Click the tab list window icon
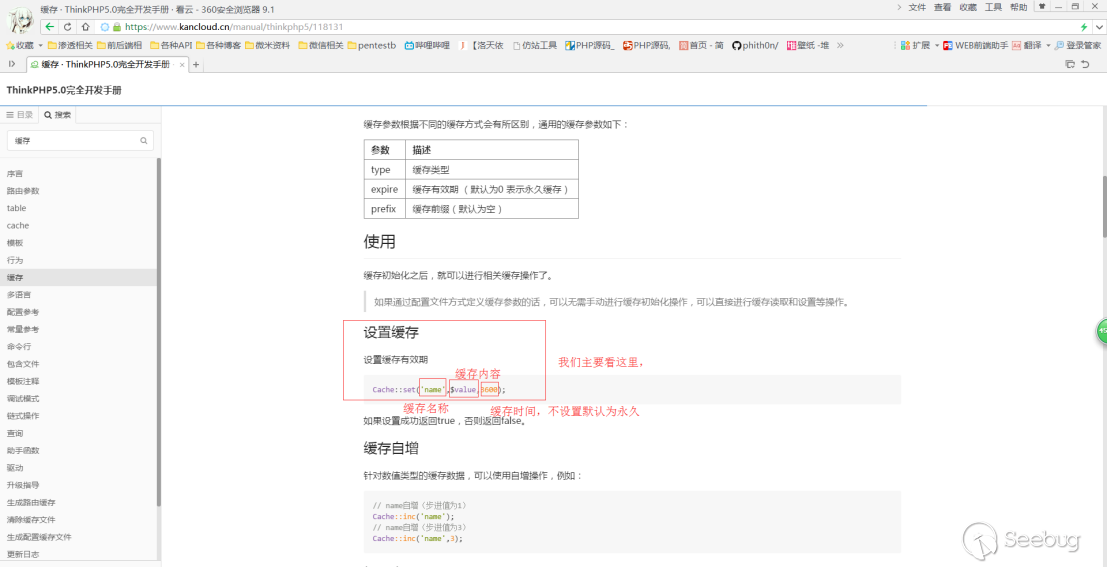This screenshot has width=1108, height=568. 1070,64
